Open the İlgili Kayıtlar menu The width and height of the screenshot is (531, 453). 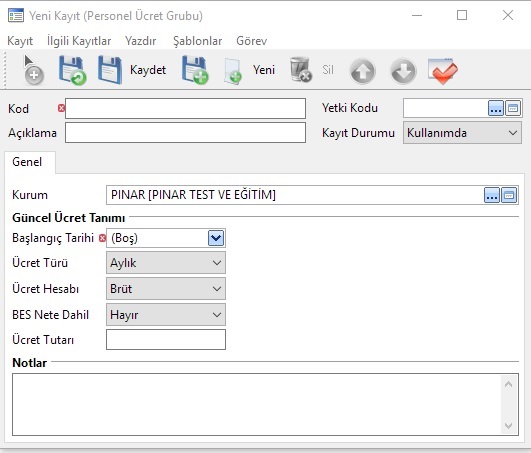(79, 41)
